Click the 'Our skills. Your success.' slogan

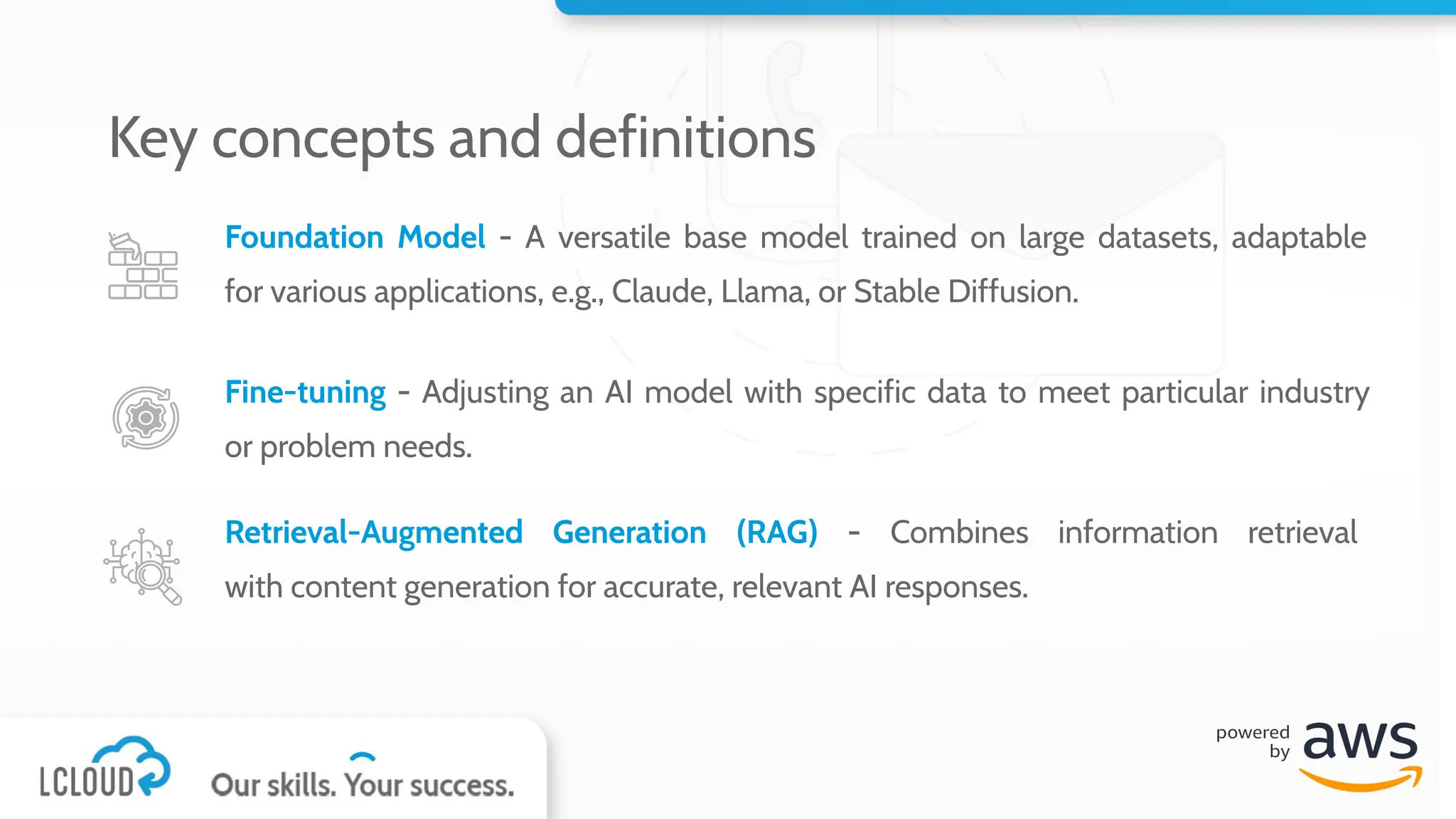[x=363, y=785]
